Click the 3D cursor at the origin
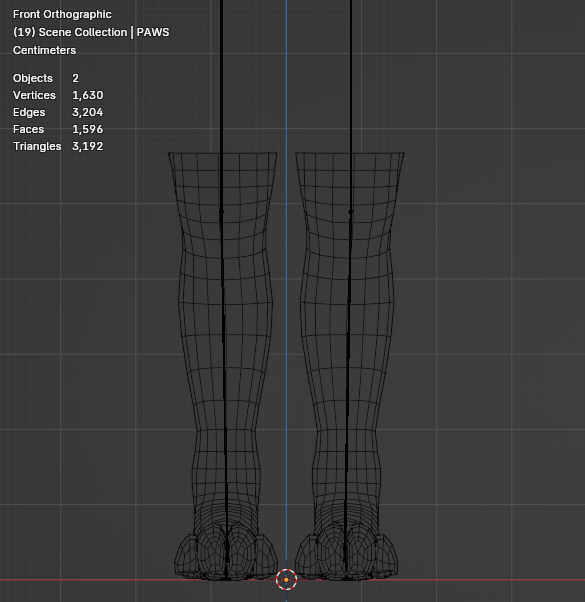 click(x=286, y=579)
